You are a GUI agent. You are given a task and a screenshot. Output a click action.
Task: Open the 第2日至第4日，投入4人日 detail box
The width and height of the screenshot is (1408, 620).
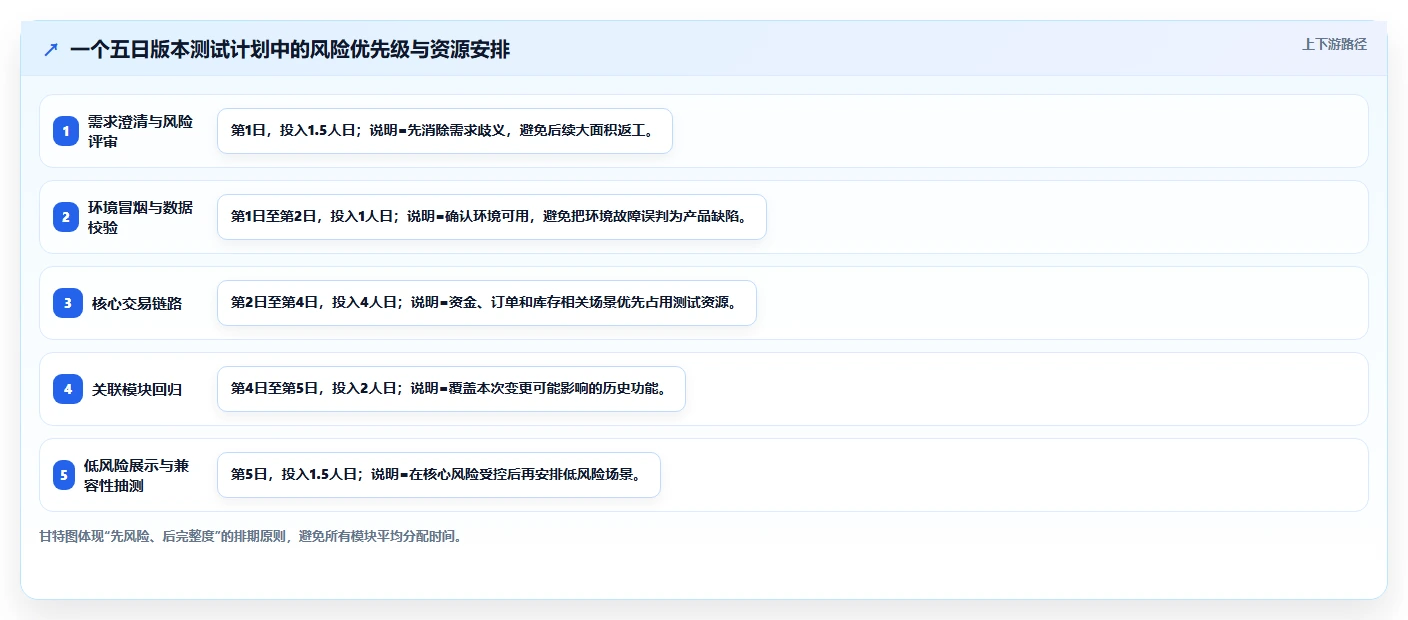click(x=487, y=303)
